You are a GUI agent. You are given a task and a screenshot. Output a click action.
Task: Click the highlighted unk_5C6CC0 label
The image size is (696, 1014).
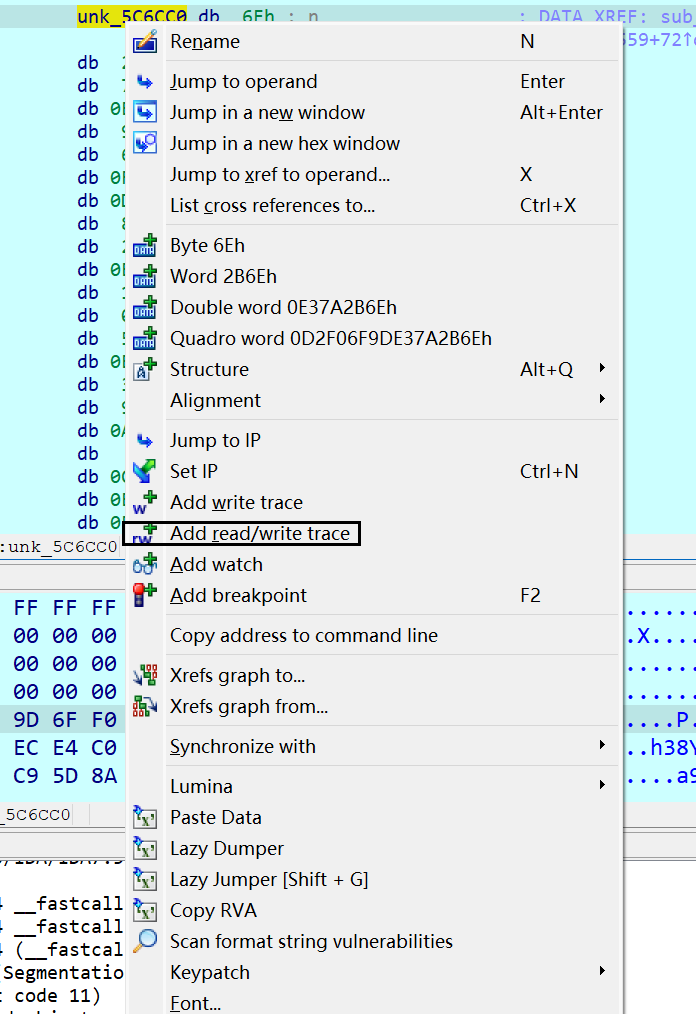pos(128,18)
